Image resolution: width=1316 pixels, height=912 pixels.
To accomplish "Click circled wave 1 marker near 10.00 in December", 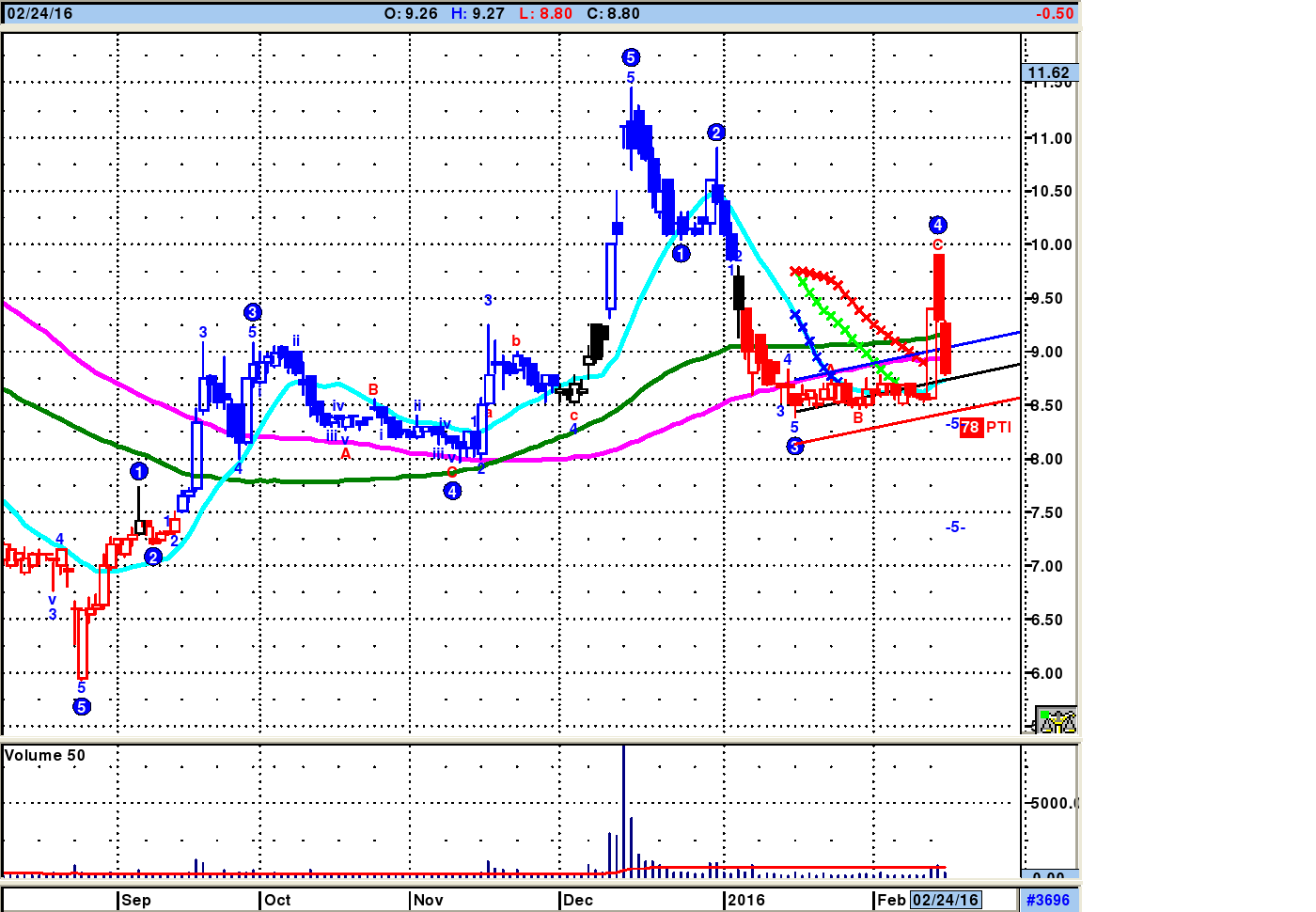I will tap(681, 253).
